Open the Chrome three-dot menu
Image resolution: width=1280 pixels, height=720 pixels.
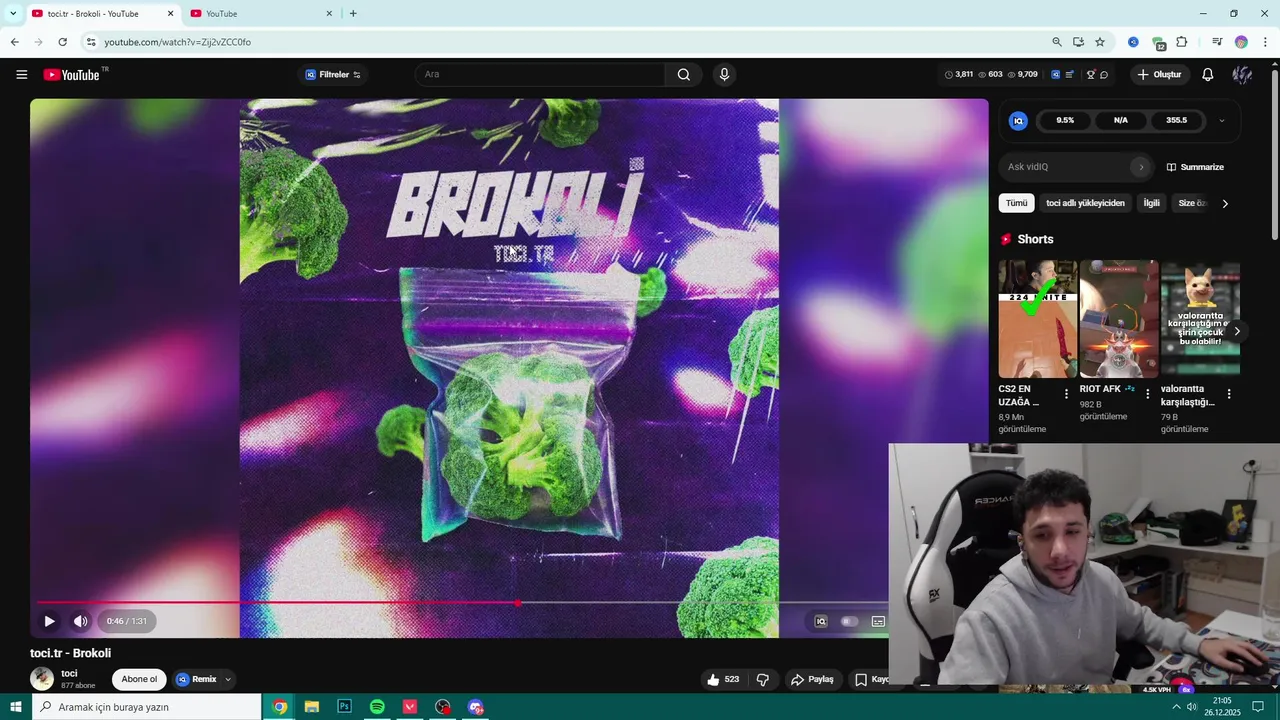(1265, 42)
